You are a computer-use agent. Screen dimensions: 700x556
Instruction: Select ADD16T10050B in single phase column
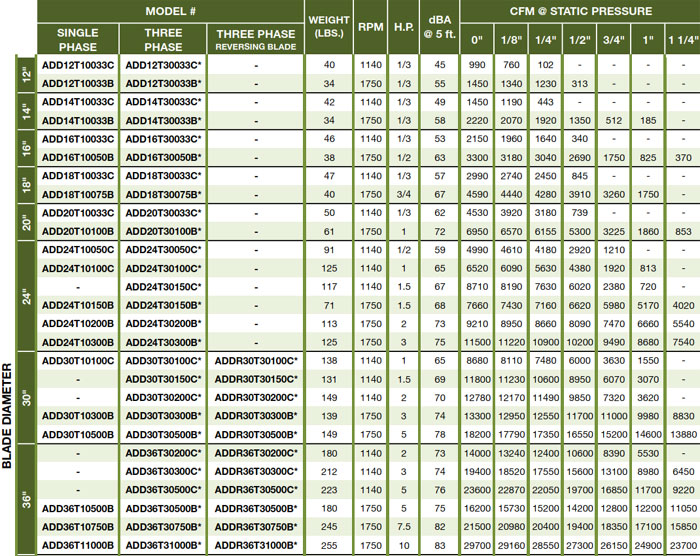click(x=78, y=158)
